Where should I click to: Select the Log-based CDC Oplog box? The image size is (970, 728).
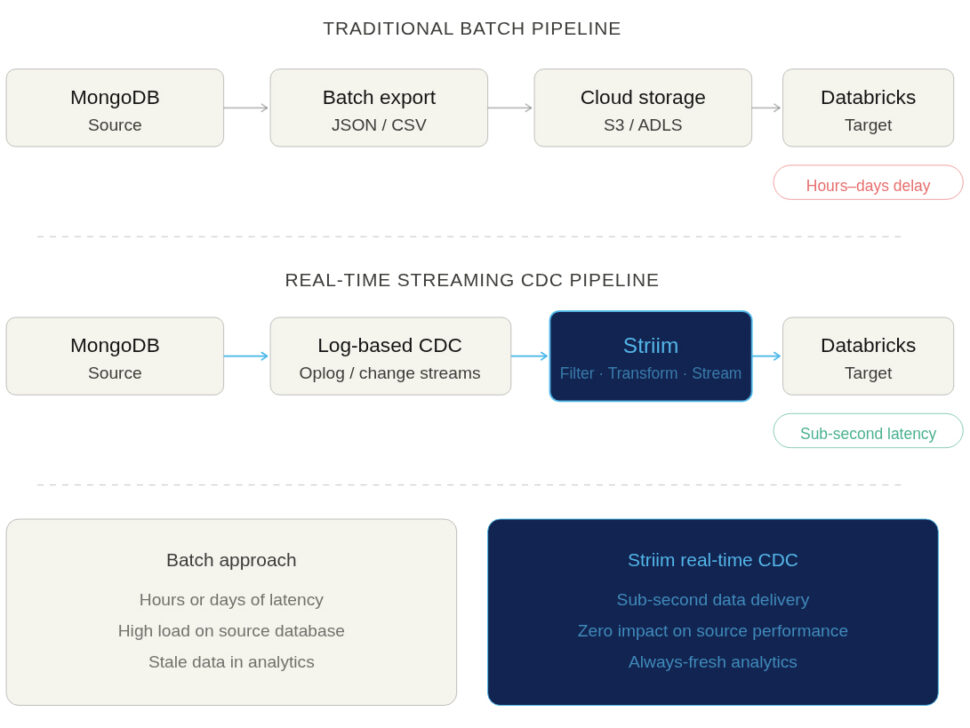click(x=390, y=356)
